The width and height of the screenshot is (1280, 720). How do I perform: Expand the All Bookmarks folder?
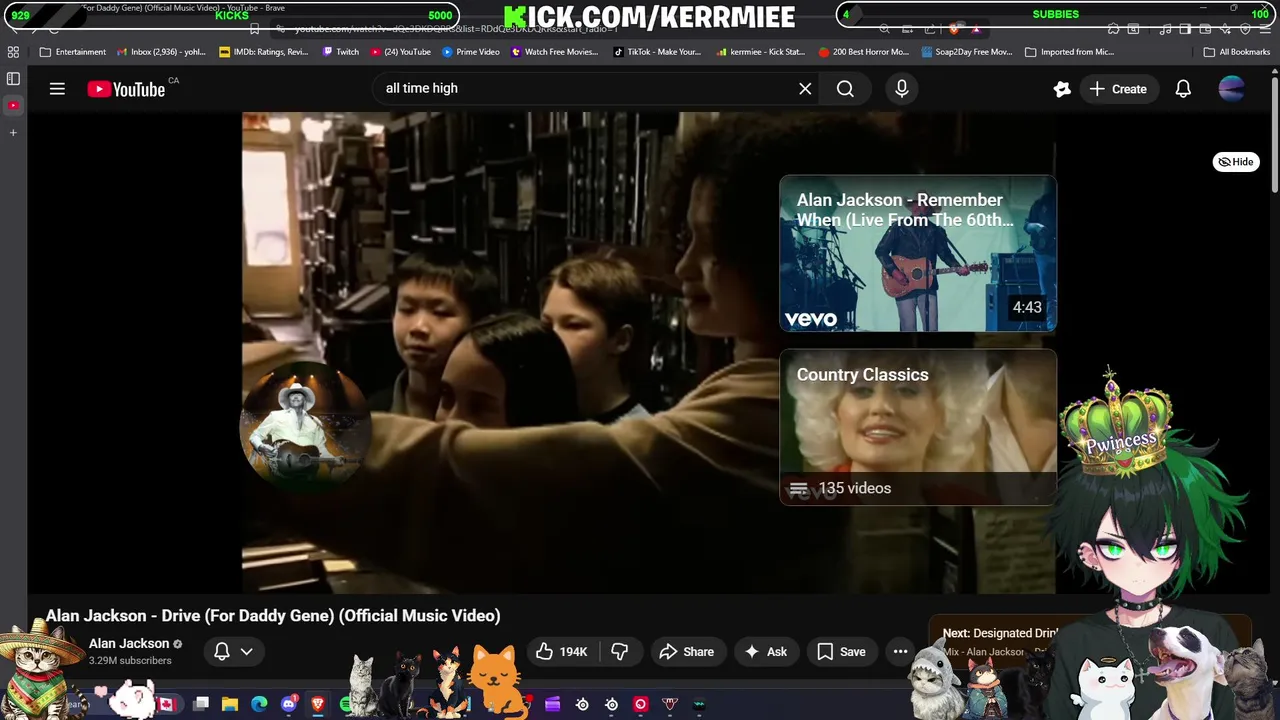point(1236,52)
